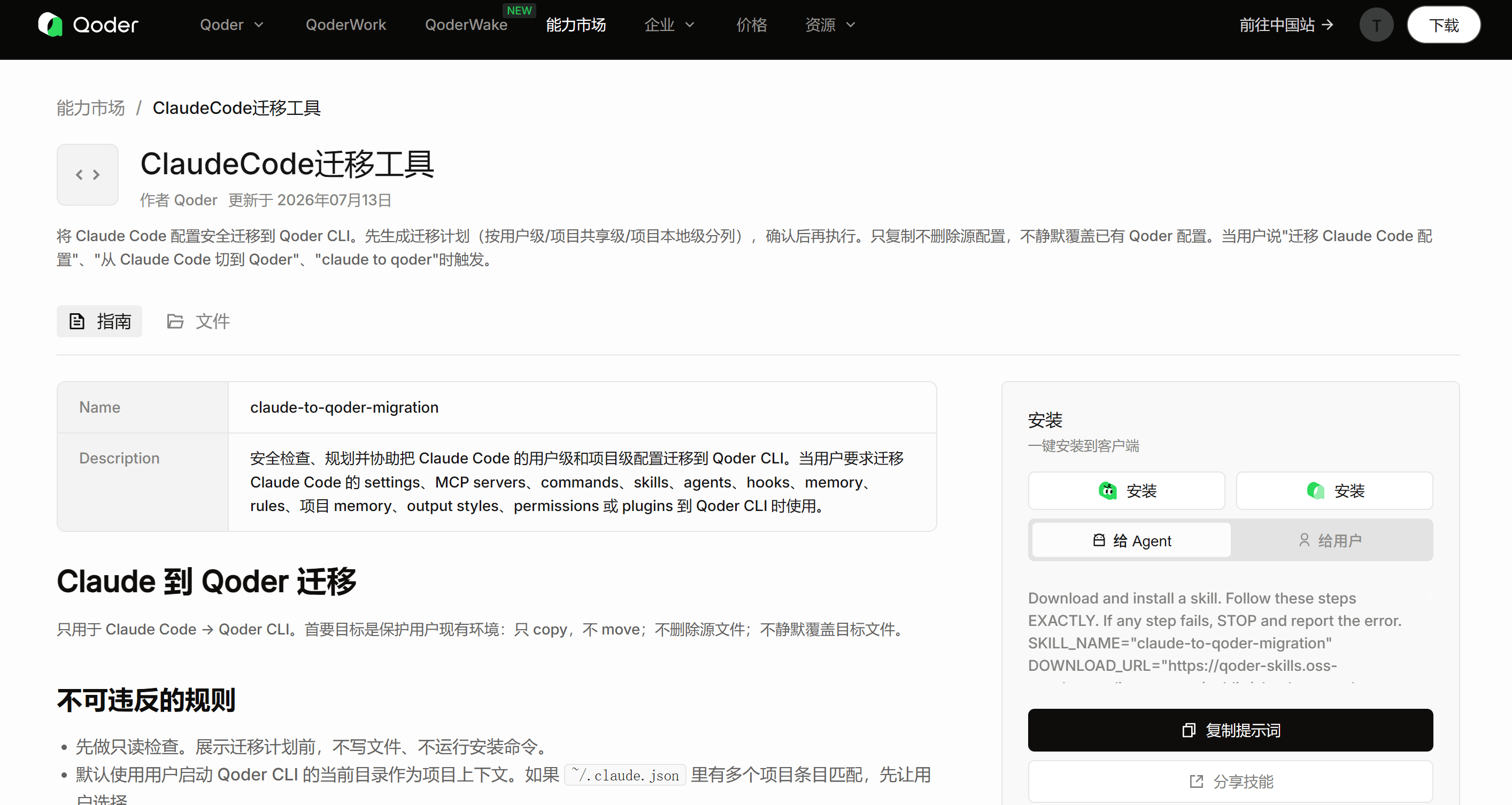This screenshot has width=1512, height=805.
Task: Expand the 企业 dropdown
Action: click(670, 25)
